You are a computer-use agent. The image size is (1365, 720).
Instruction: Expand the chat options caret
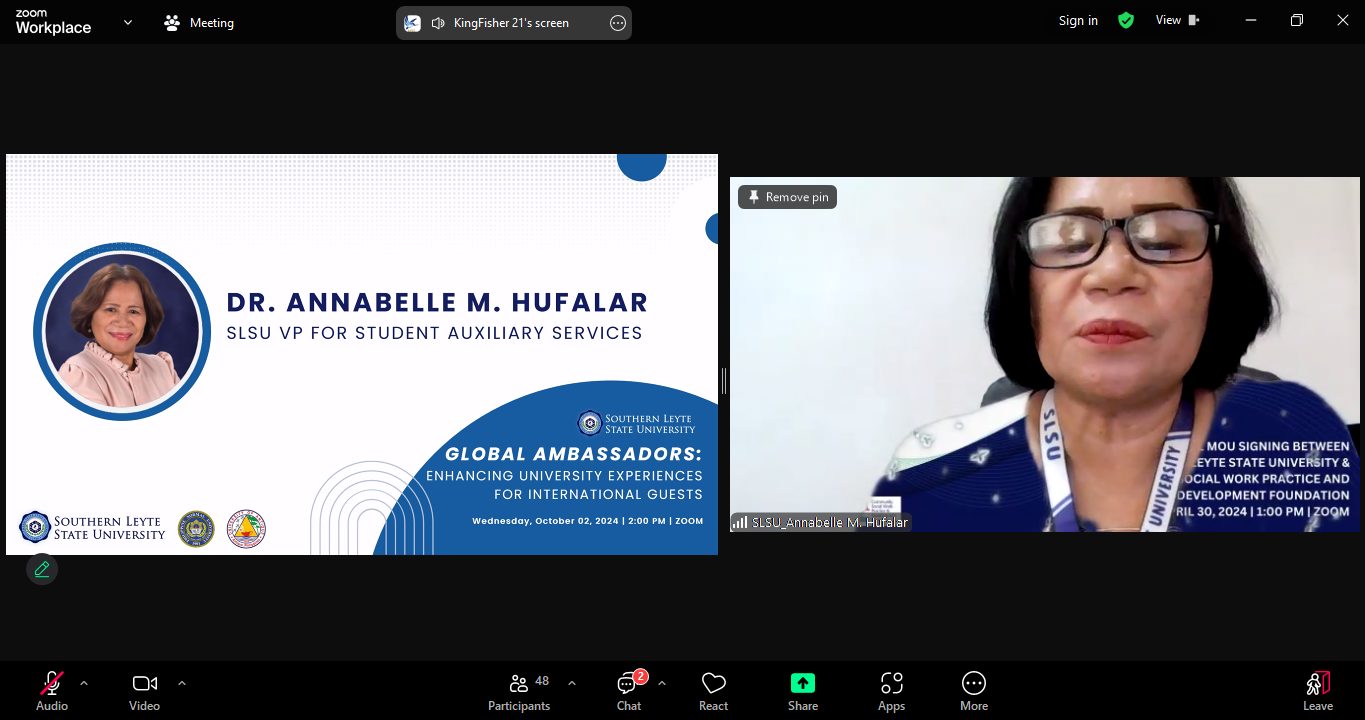coord(662,683)
